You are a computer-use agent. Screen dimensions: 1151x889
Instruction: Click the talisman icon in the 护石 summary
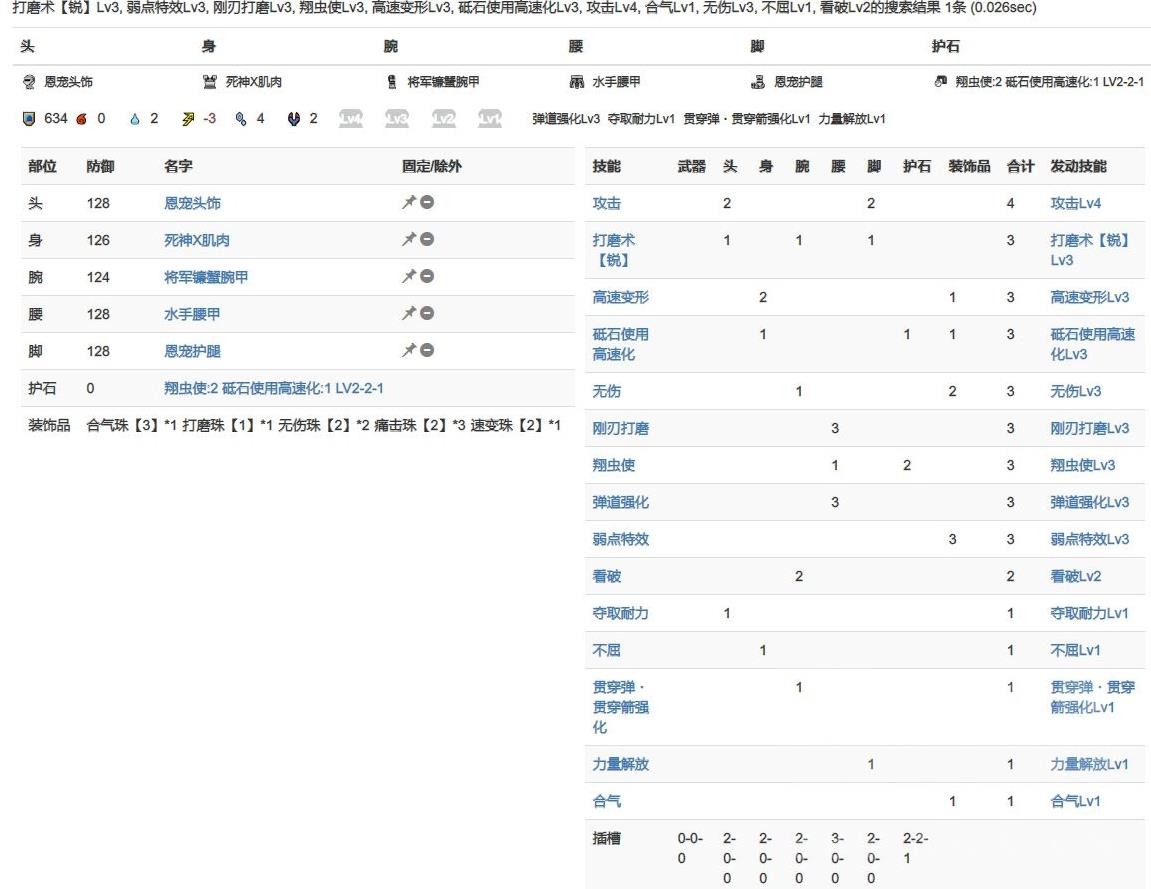click(x=940, y=81)
